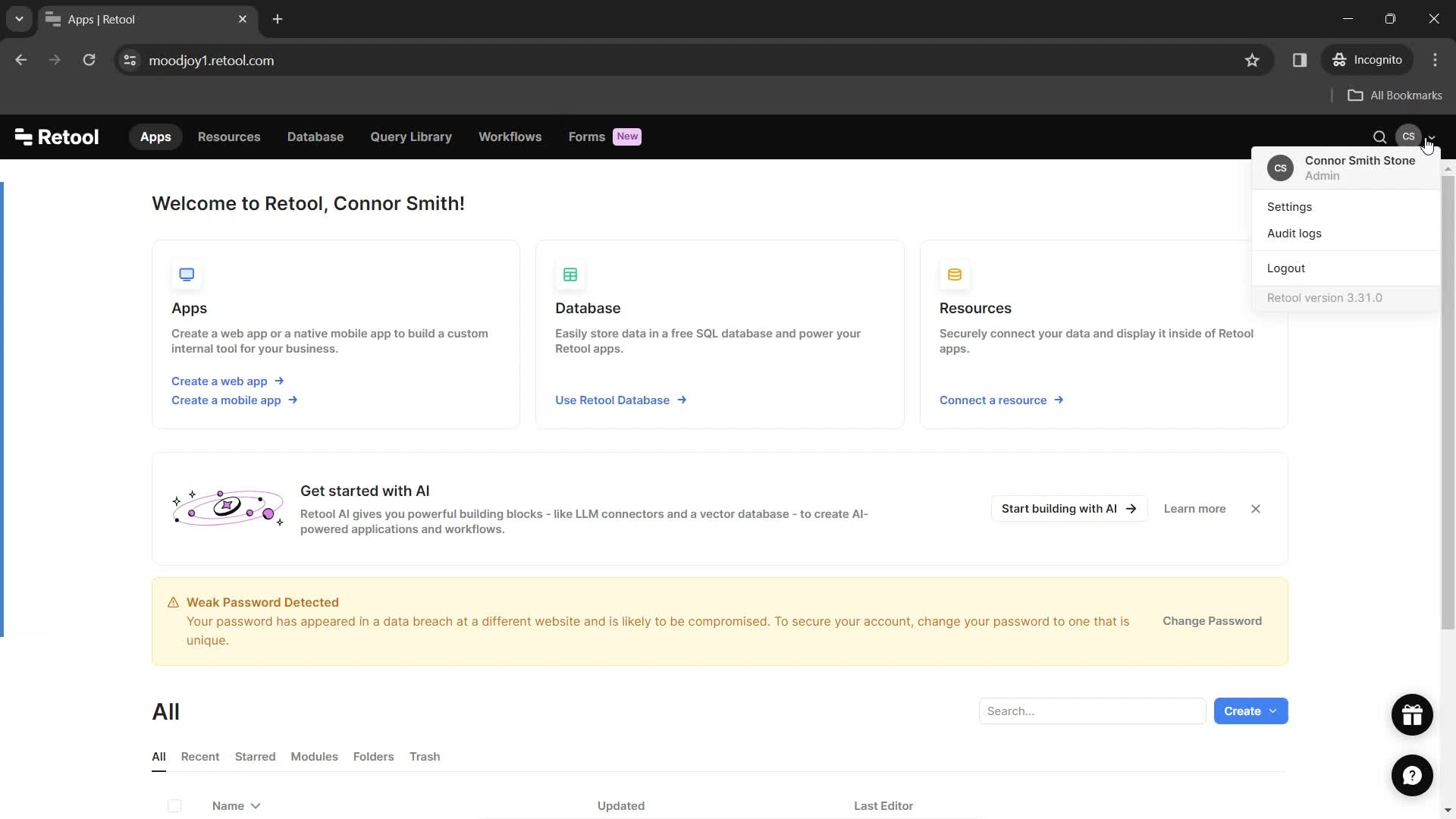Screen dimensions: 1456x819
Task: Collapse the user menu chevron
Action: (1431, 138)
